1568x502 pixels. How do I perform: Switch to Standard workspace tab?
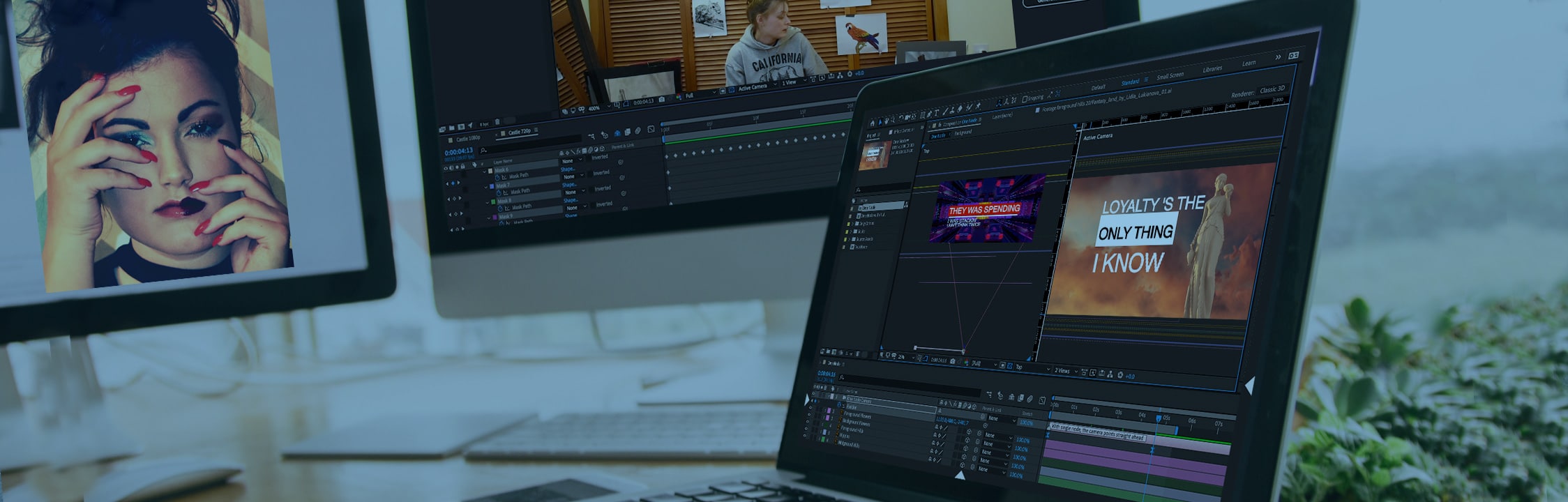1130,82
